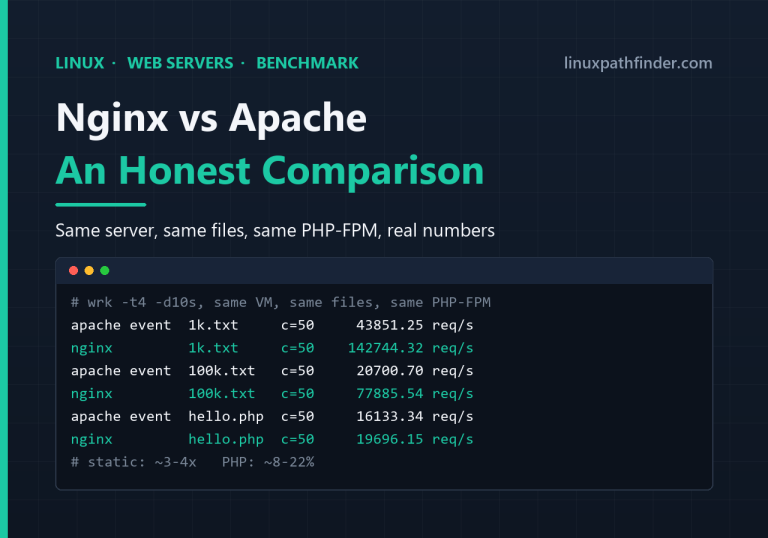
Task: Click the green dot in terminal header
Action: [x=105, y=270]
